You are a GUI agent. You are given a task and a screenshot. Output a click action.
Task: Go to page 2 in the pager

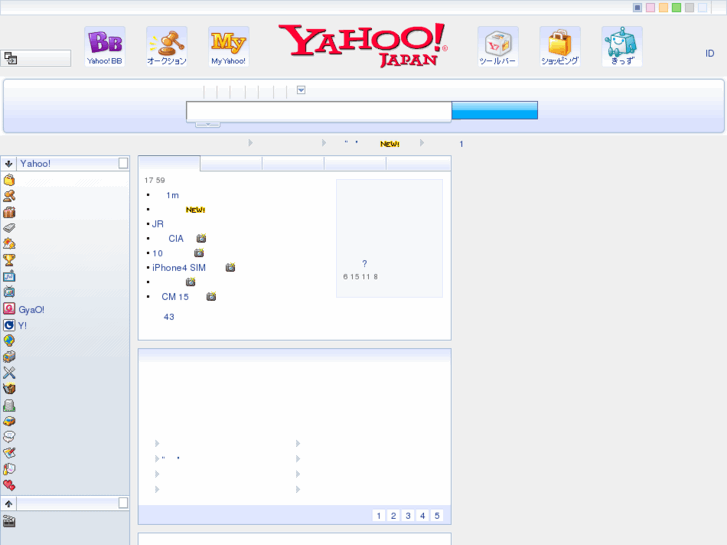pyautogui.click(x=393, y=516)
